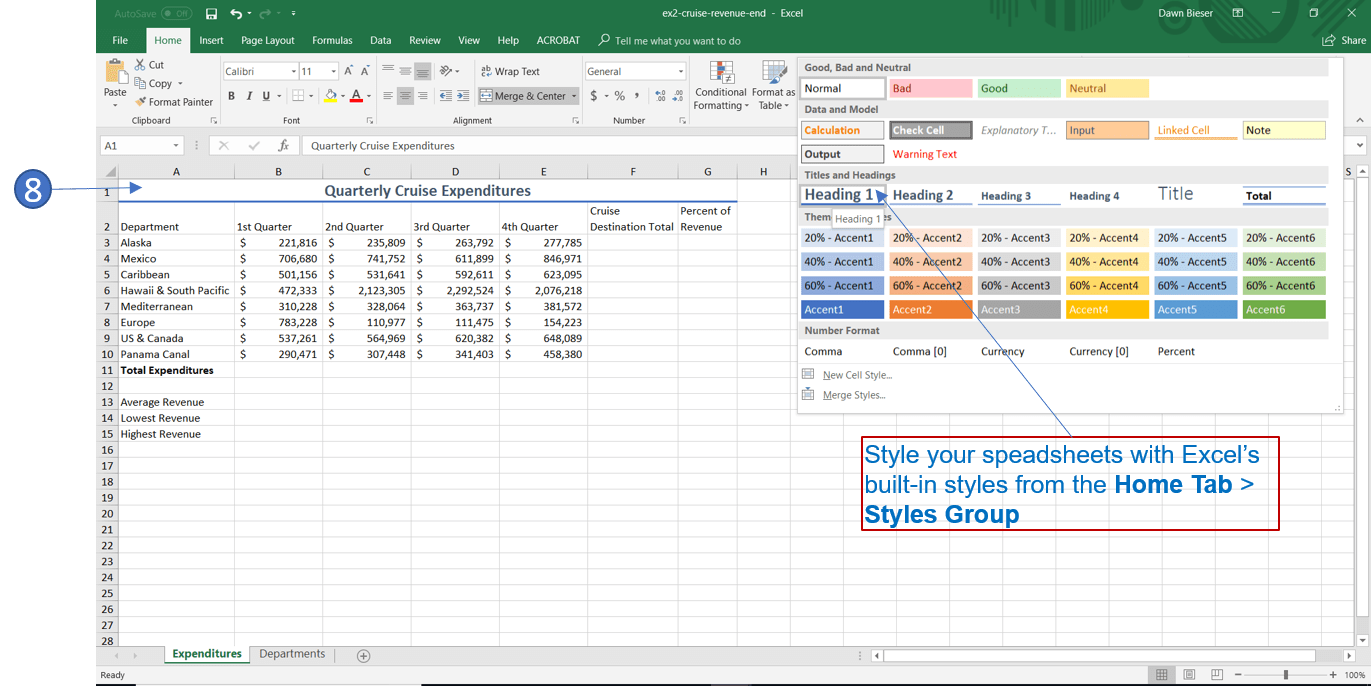Click the Increase Font Size icon
The width and height of the screenshot is (1371, 686).
tap(348, 71)
